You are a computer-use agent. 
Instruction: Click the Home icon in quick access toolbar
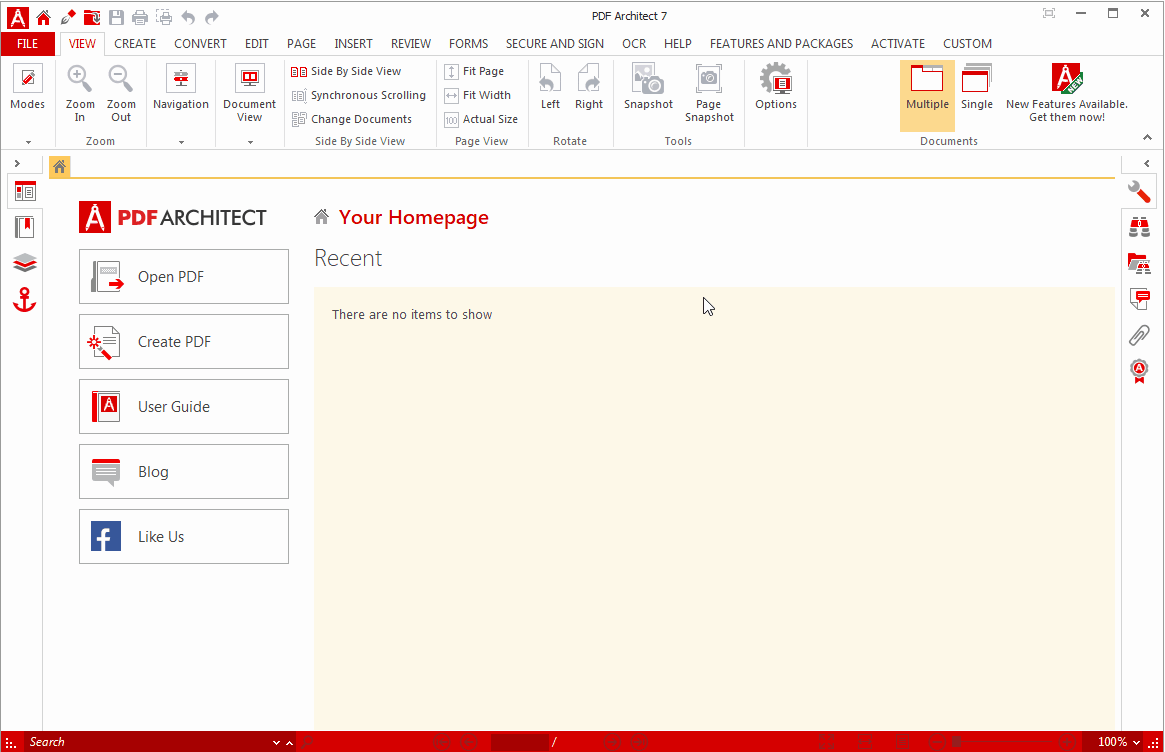44,17
